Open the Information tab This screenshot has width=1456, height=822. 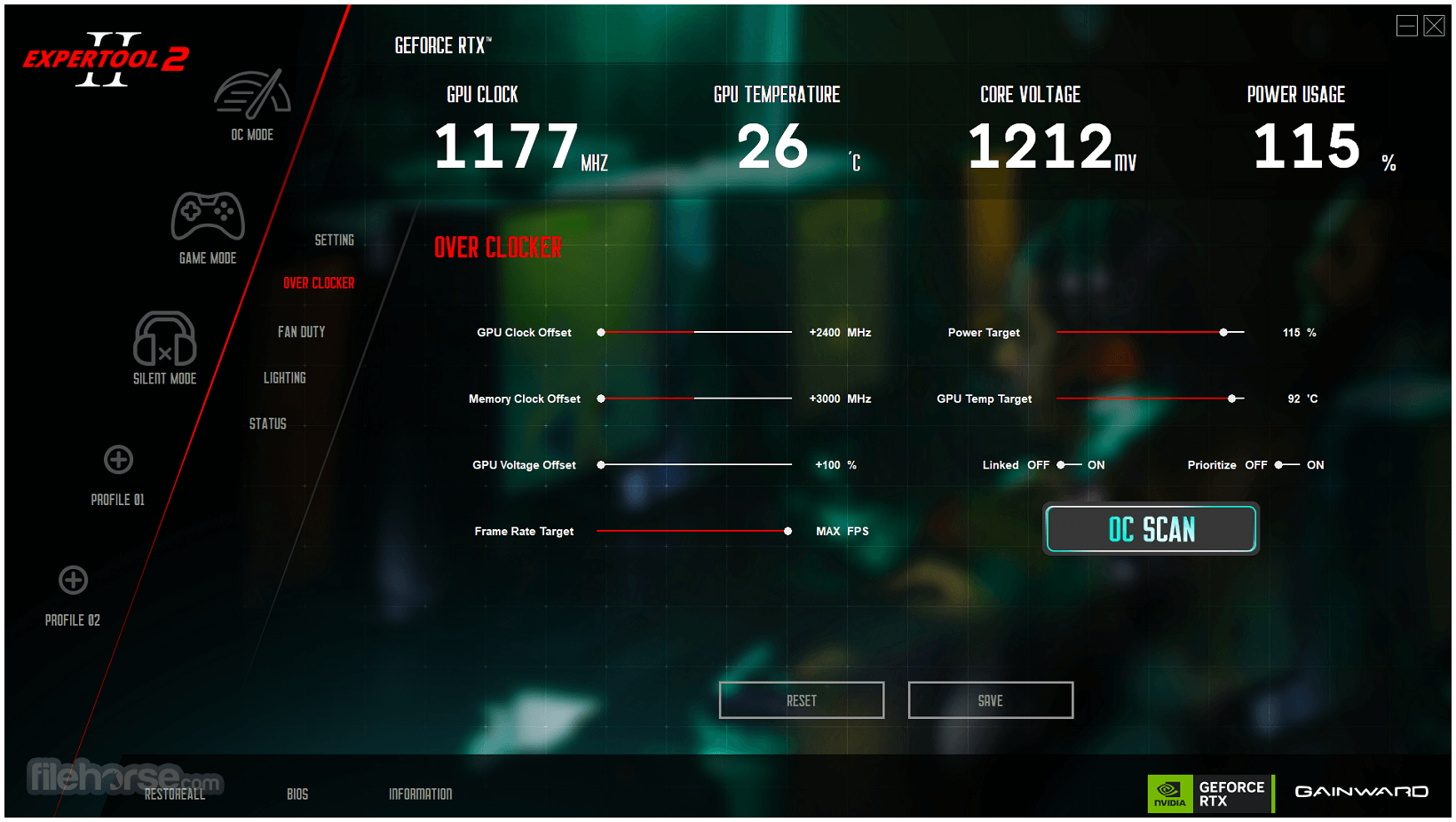tap(420, 794)
